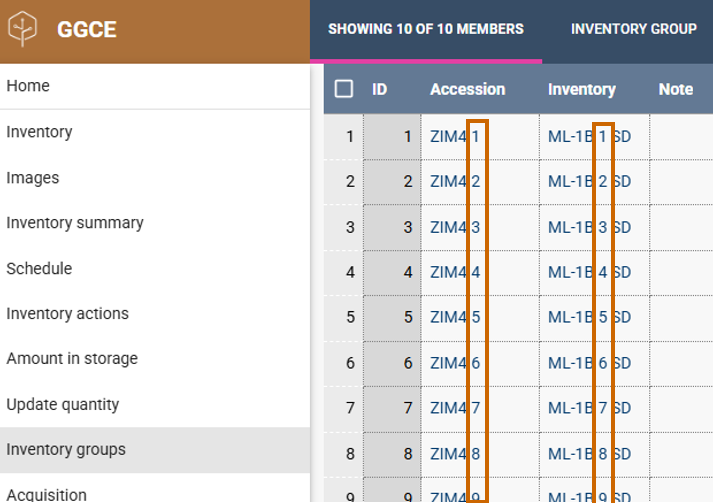
Task: Toggle the select-all checkbox in table header
Action: [344, 89]
